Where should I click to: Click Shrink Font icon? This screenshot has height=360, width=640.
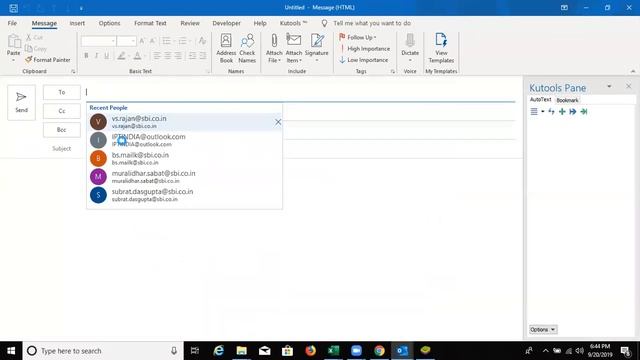click(x=152, y=41)
